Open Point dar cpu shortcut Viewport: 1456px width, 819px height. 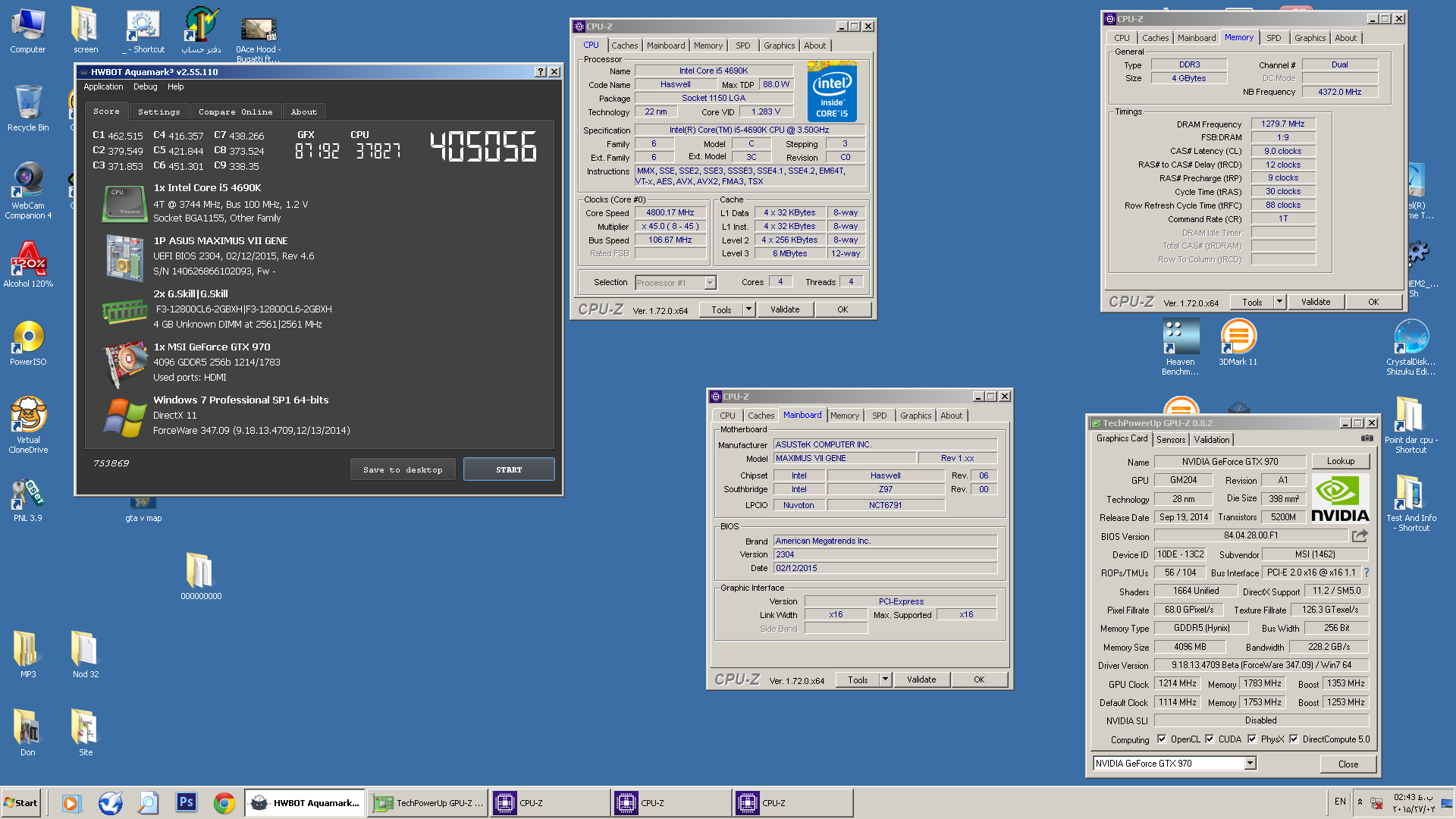coord(1411,425)
